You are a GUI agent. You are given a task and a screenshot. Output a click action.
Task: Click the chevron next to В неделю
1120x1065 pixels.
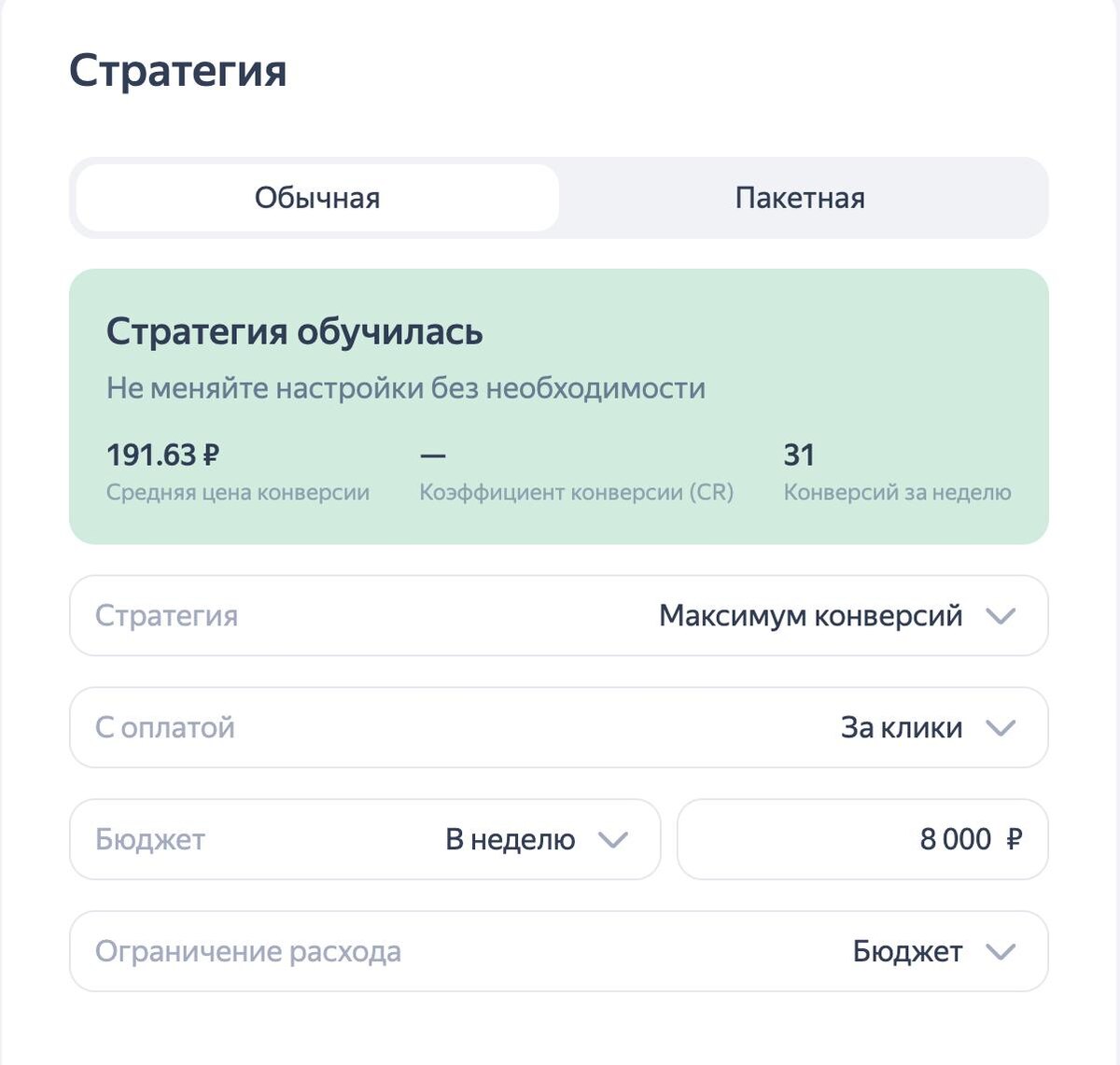click(x=612, y=840)
